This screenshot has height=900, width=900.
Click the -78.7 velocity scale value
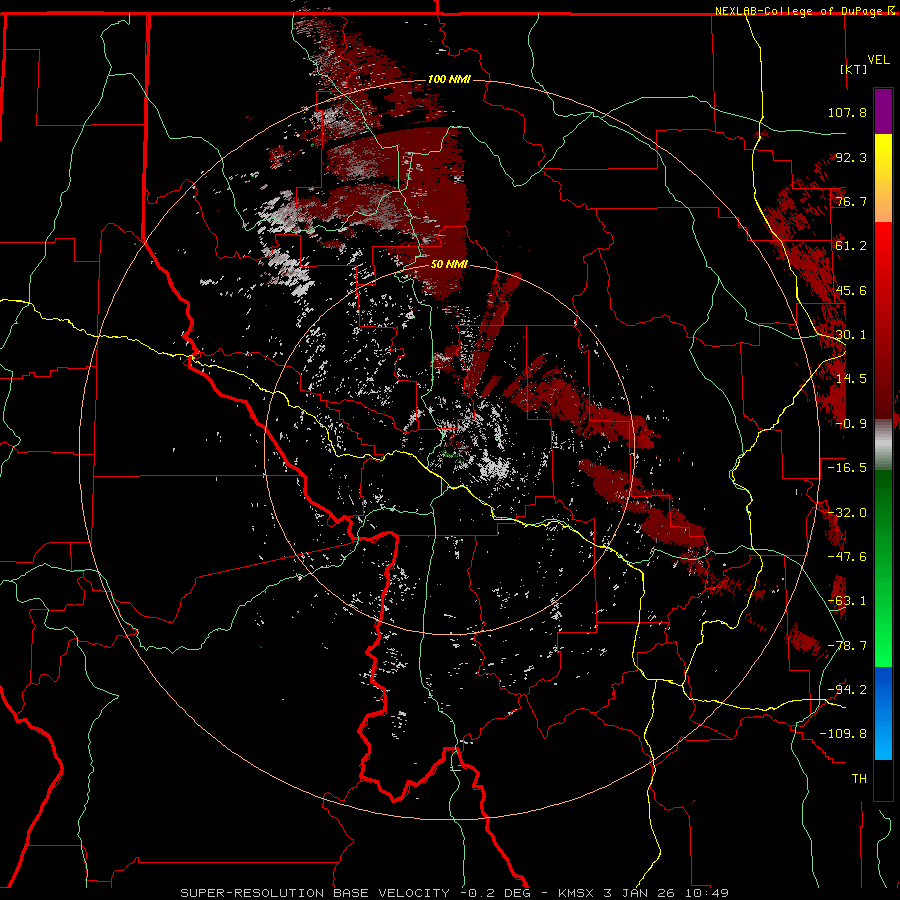pyautogui.click(x=847, y=646)
